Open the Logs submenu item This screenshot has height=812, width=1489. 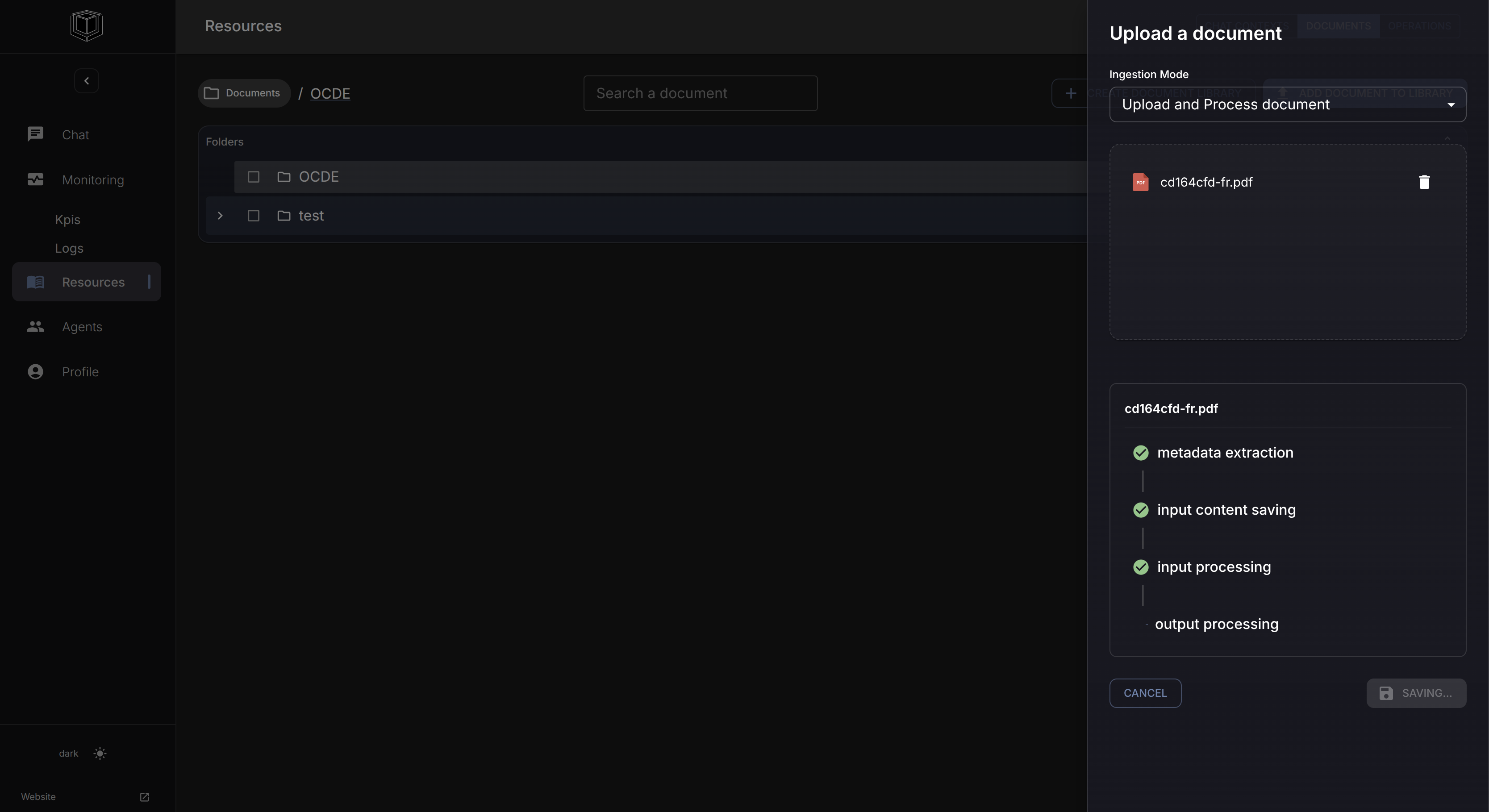point(69,249)
